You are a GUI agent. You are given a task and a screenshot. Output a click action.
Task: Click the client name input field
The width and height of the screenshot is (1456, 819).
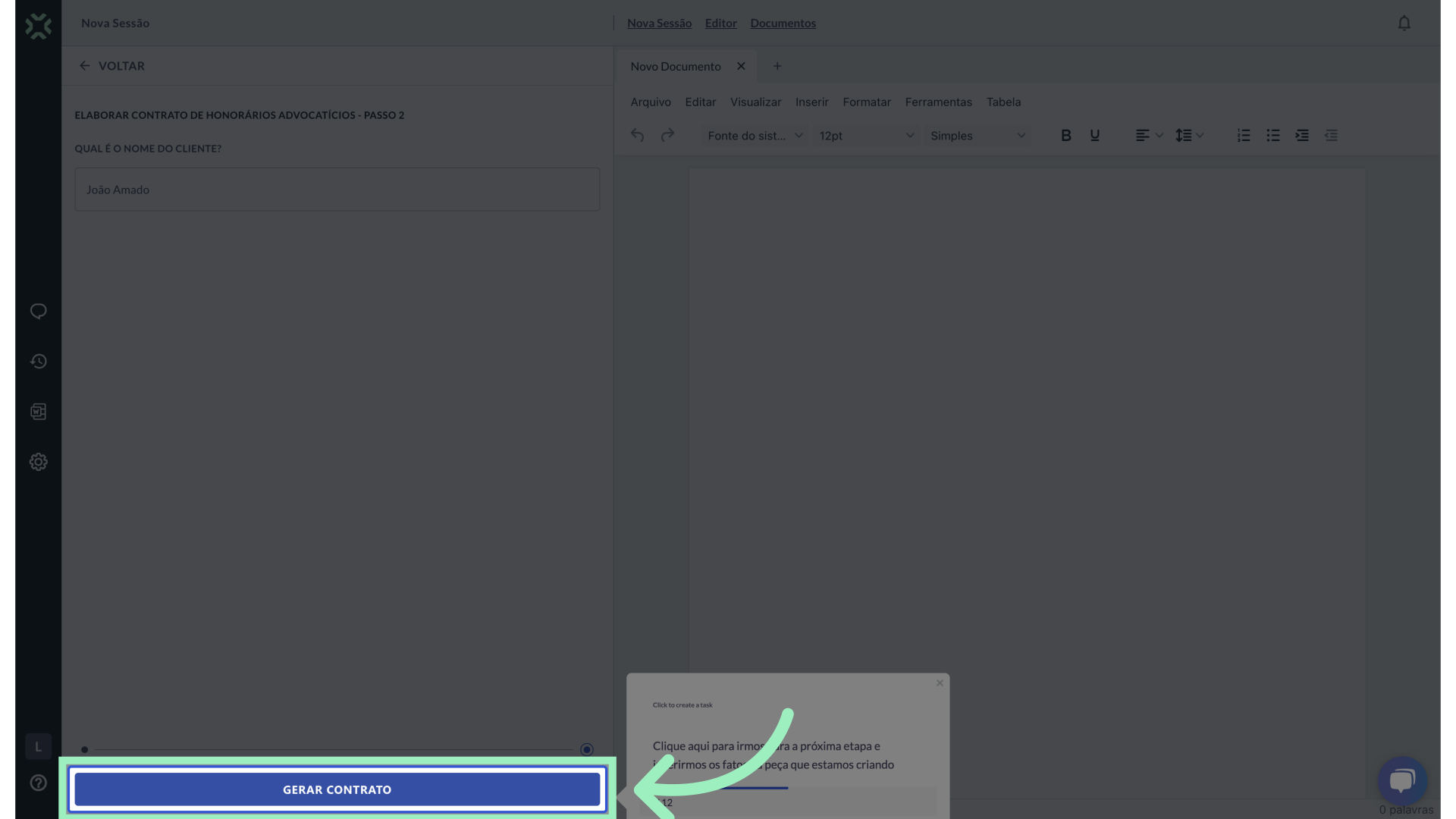tap(337, 190)
